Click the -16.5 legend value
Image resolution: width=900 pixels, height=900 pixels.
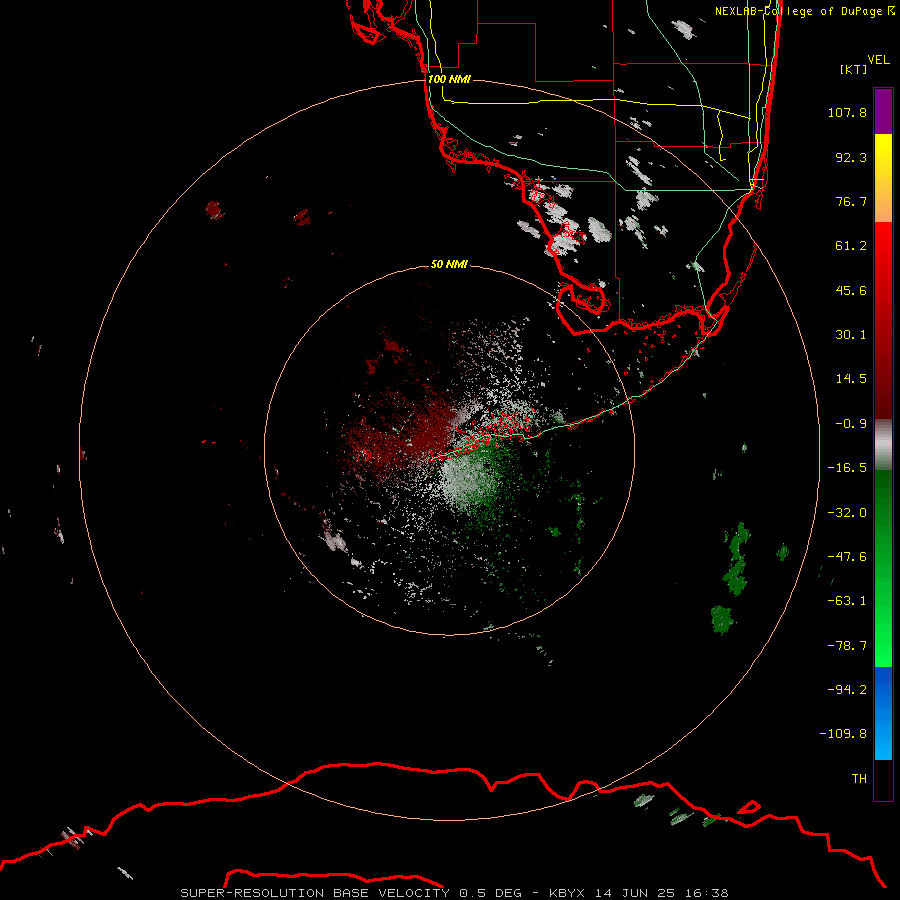[x=847, y=468]
